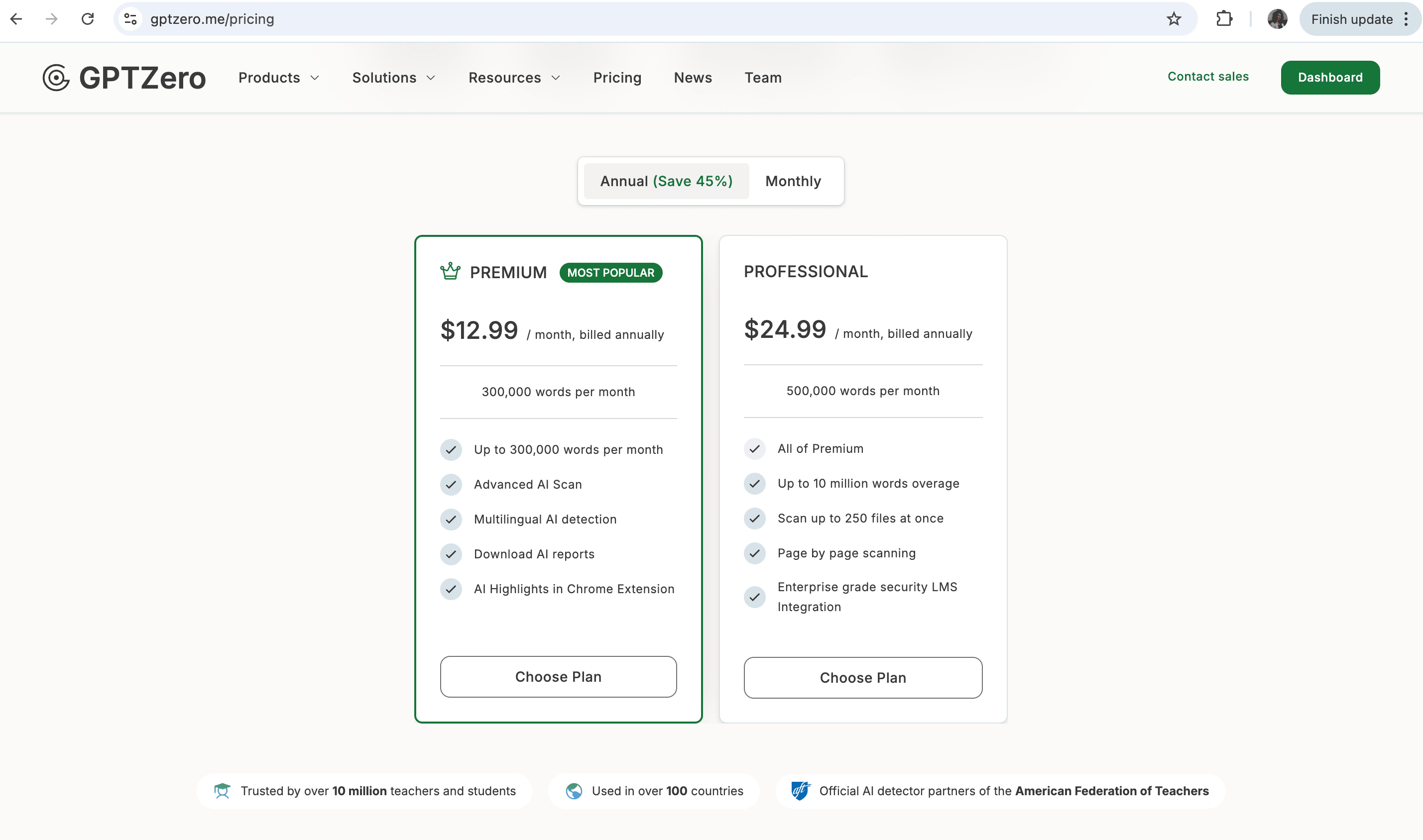Select Annual (Save 45%) billing

666,181
